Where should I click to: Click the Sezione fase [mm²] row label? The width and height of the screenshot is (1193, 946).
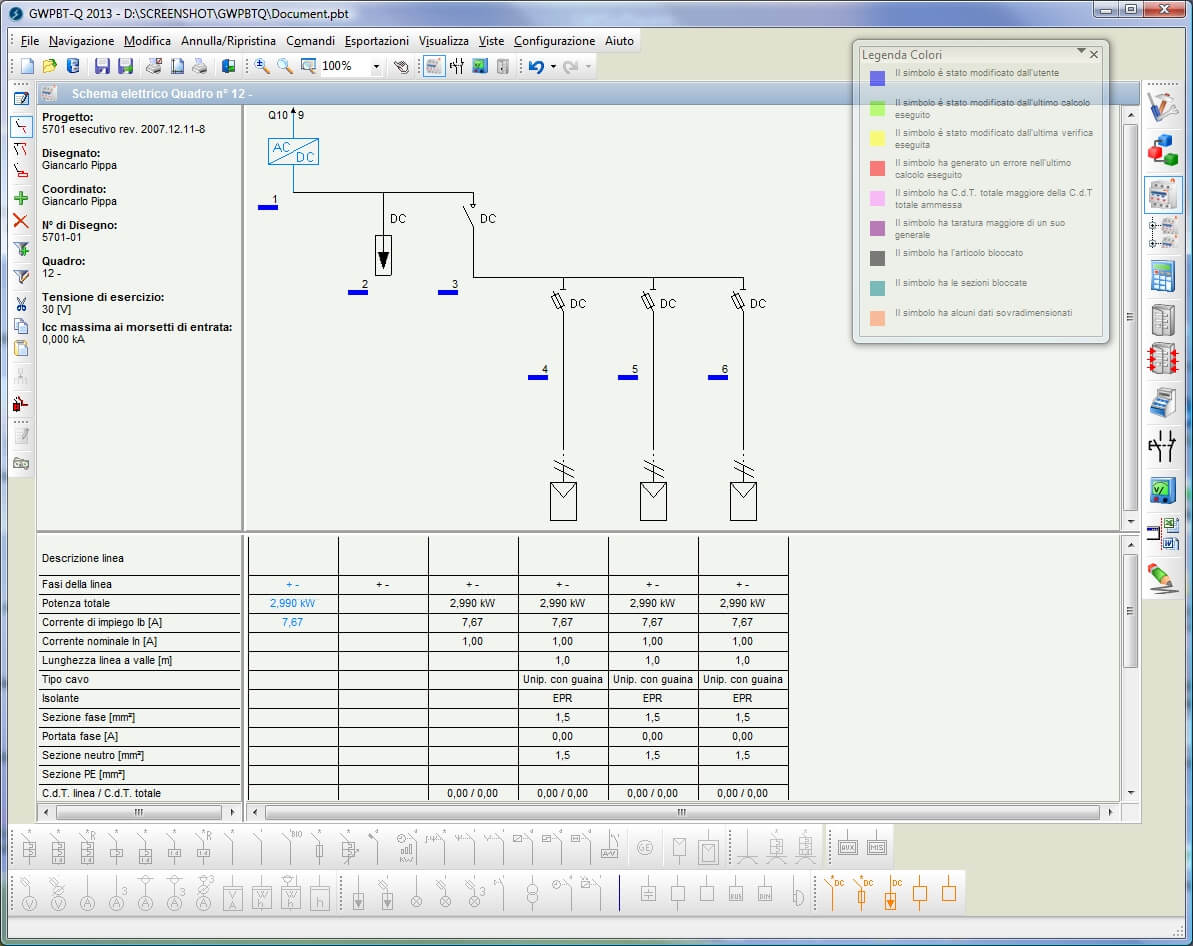(88, 717)
